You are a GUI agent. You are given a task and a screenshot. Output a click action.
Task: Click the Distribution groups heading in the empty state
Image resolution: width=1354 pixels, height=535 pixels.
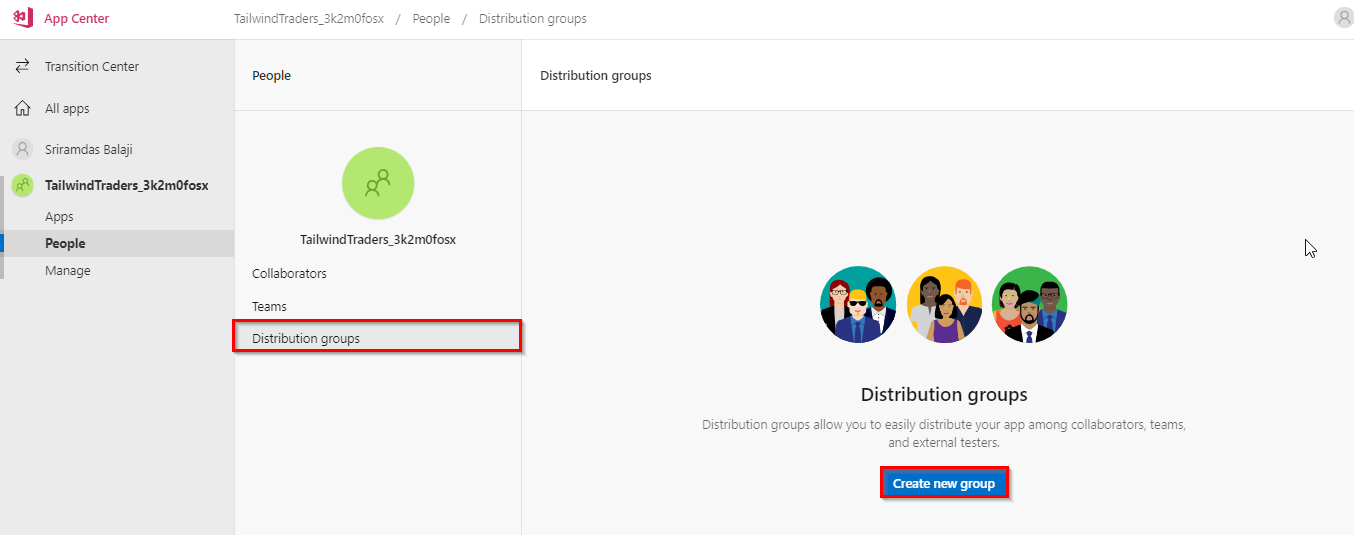pyautogui.click(x=944, y=395)
